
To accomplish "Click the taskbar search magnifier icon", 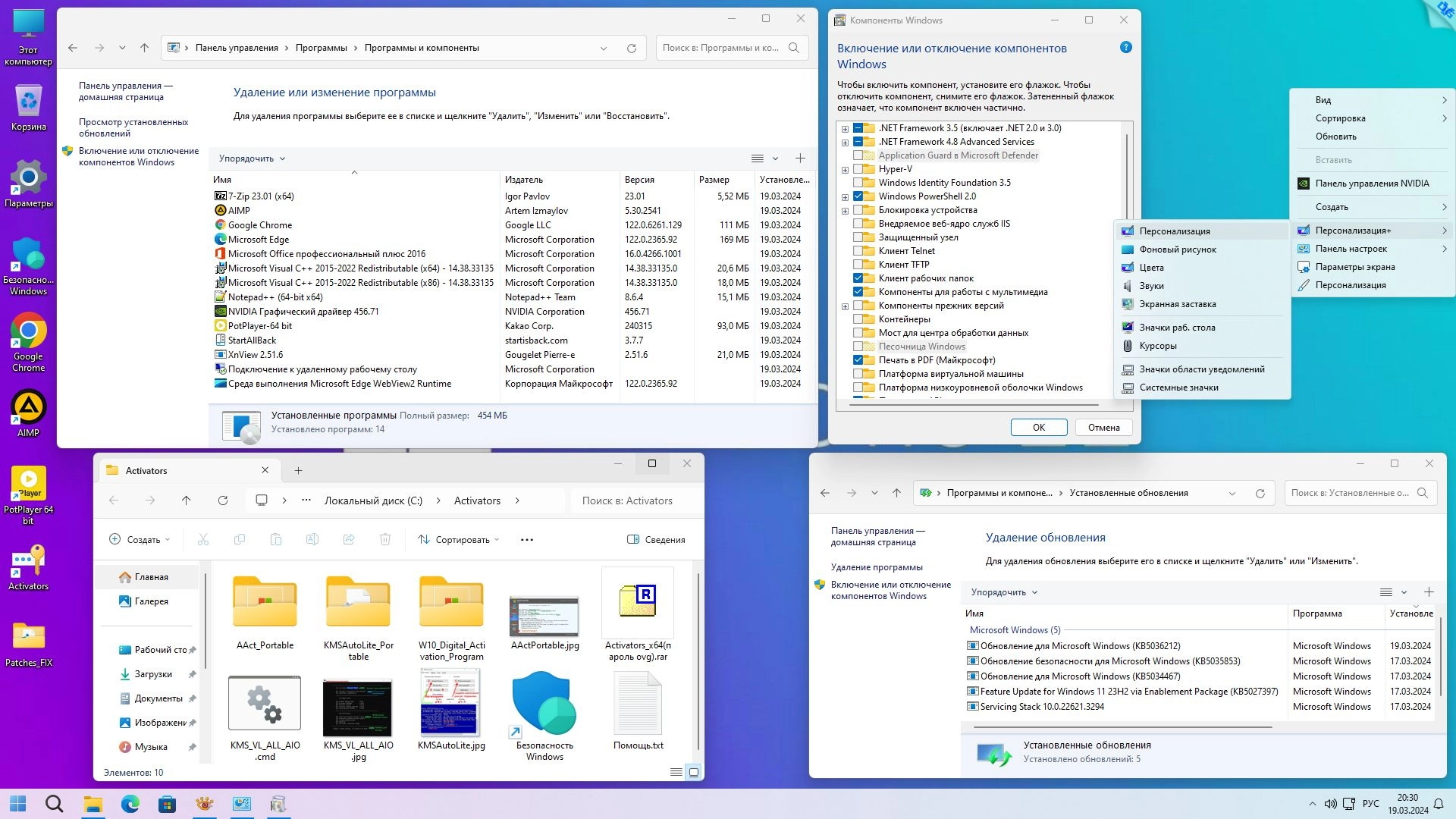I will (54, 804).
